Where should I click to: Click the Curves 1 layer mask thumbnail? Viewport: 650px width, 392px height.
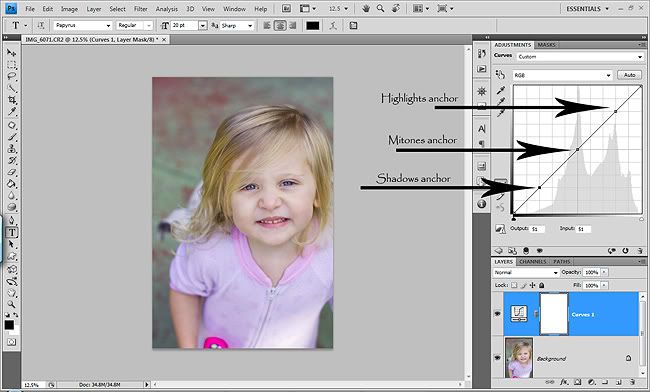pyautogui.click(x=553, y=314)
